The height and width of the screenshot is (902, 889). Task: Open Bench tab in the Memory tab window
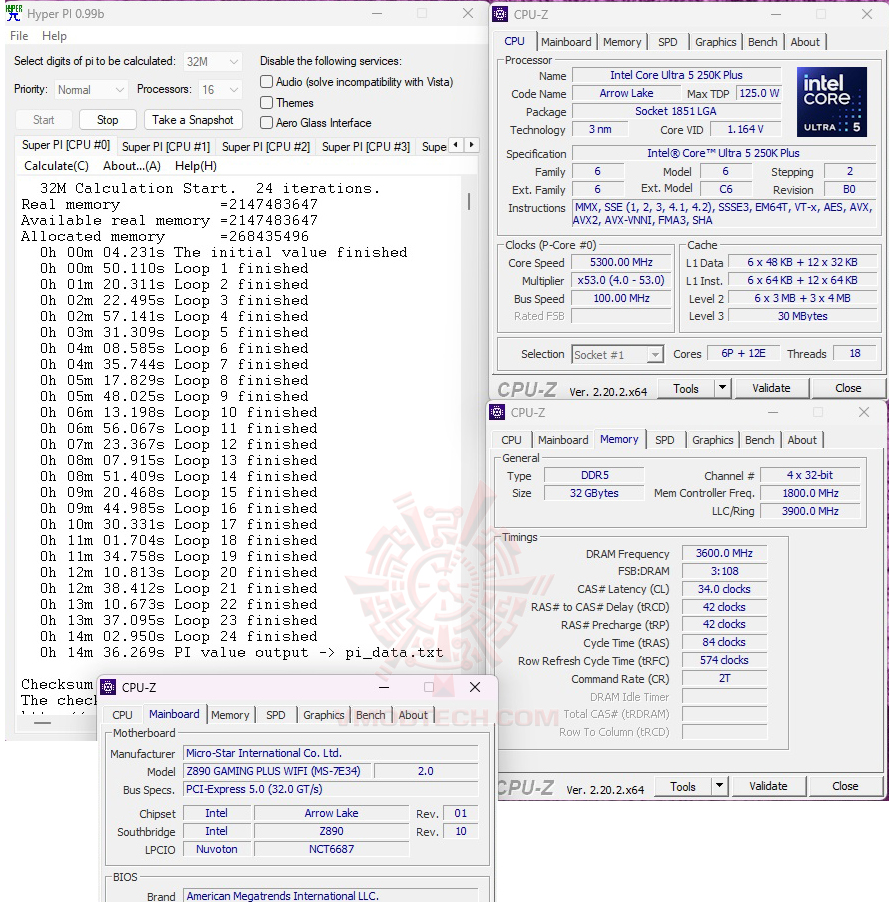[760, 440]
